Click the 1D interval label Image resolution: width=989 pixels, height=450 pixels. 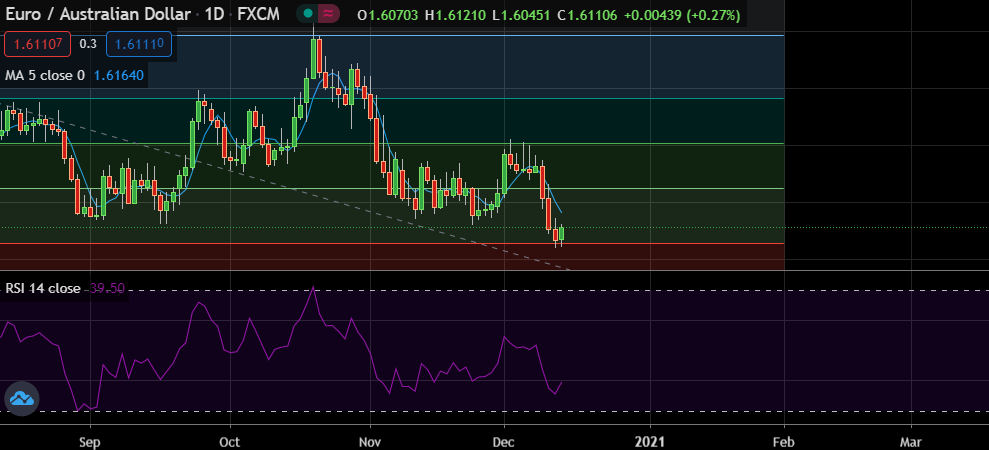(214, 14)
